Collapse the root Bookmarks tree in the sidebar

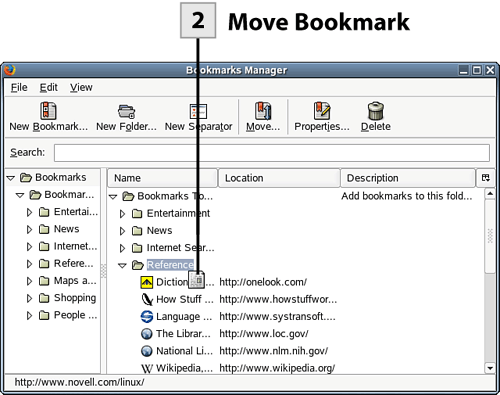pos(11,178)
